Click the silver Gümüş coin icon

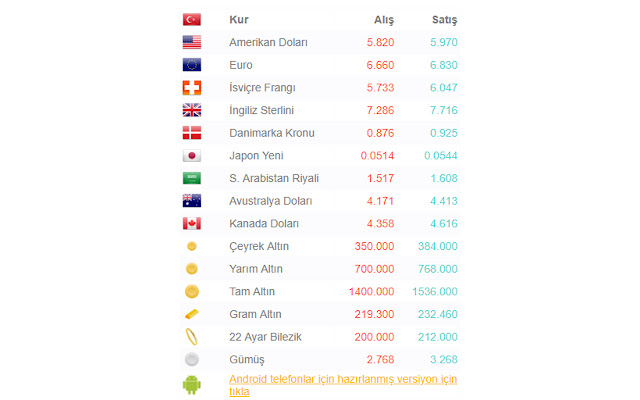(x=192, y=359)
